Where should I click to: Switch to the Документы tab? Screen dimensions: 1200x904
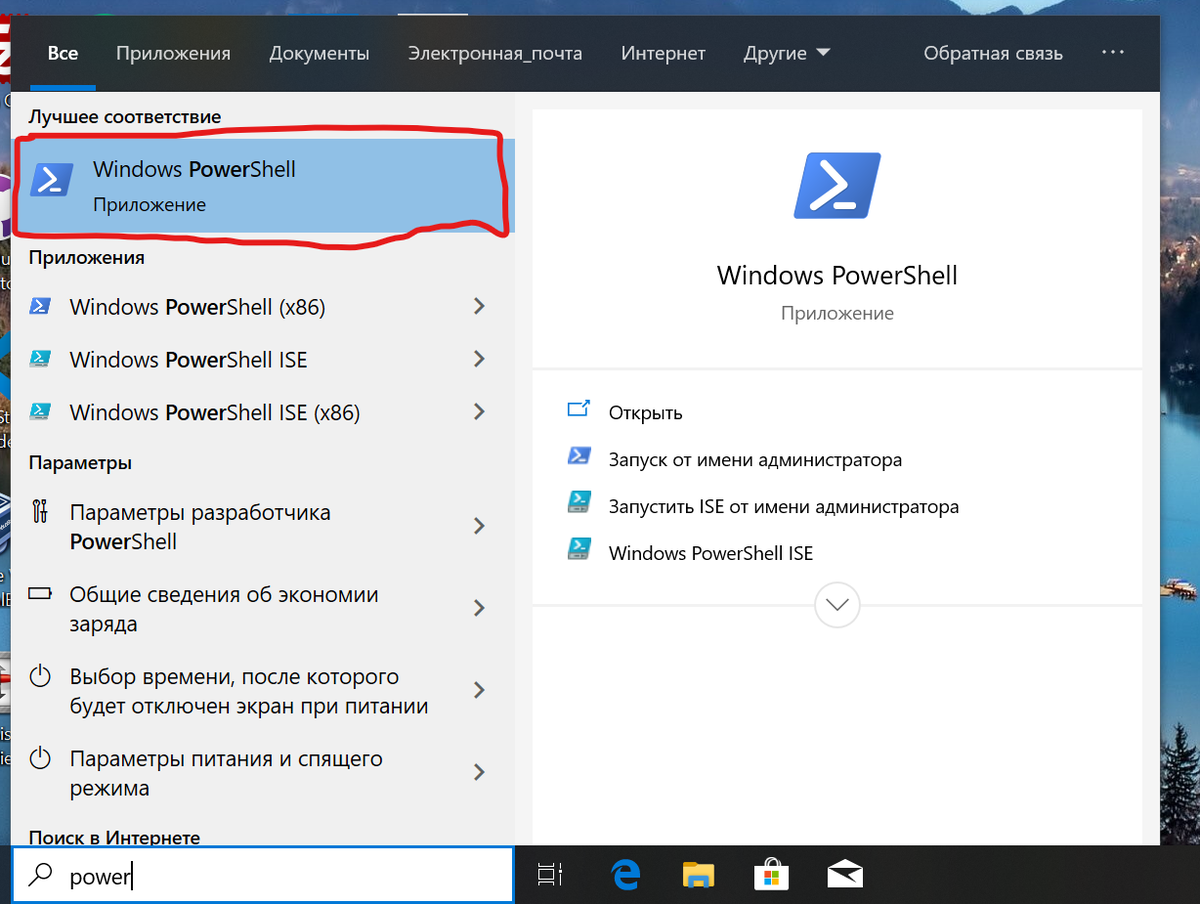(x=319, y=53)
